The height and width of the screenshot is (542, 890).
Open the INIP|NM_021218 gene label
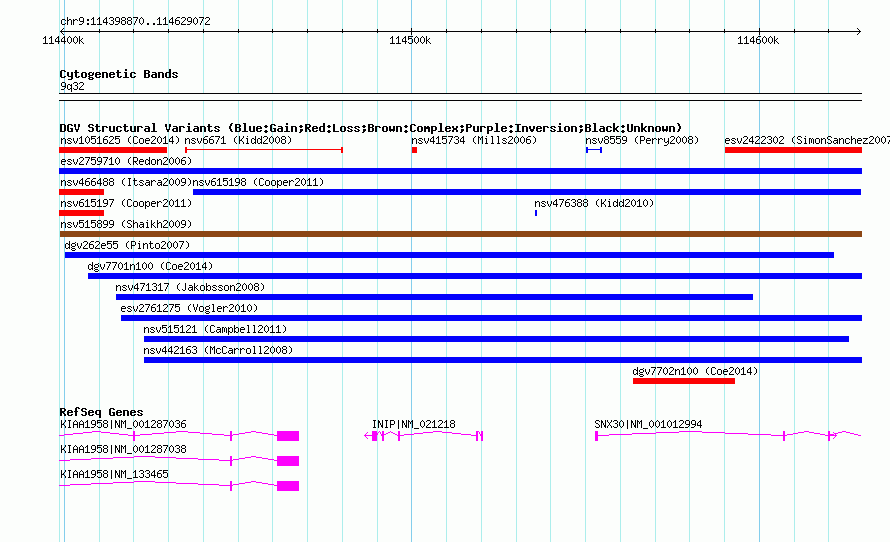click(414, 424)
